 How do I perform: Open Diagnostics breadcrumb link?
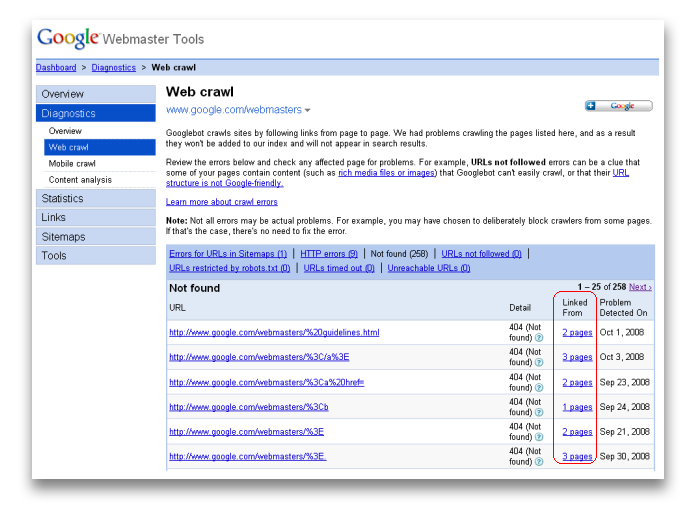point(114,68)
